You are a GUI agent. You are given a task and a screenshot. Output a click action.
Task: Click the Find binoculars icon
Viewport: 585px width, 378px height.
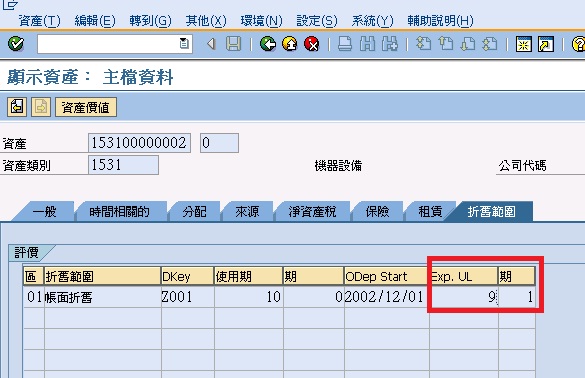point(367,44)
